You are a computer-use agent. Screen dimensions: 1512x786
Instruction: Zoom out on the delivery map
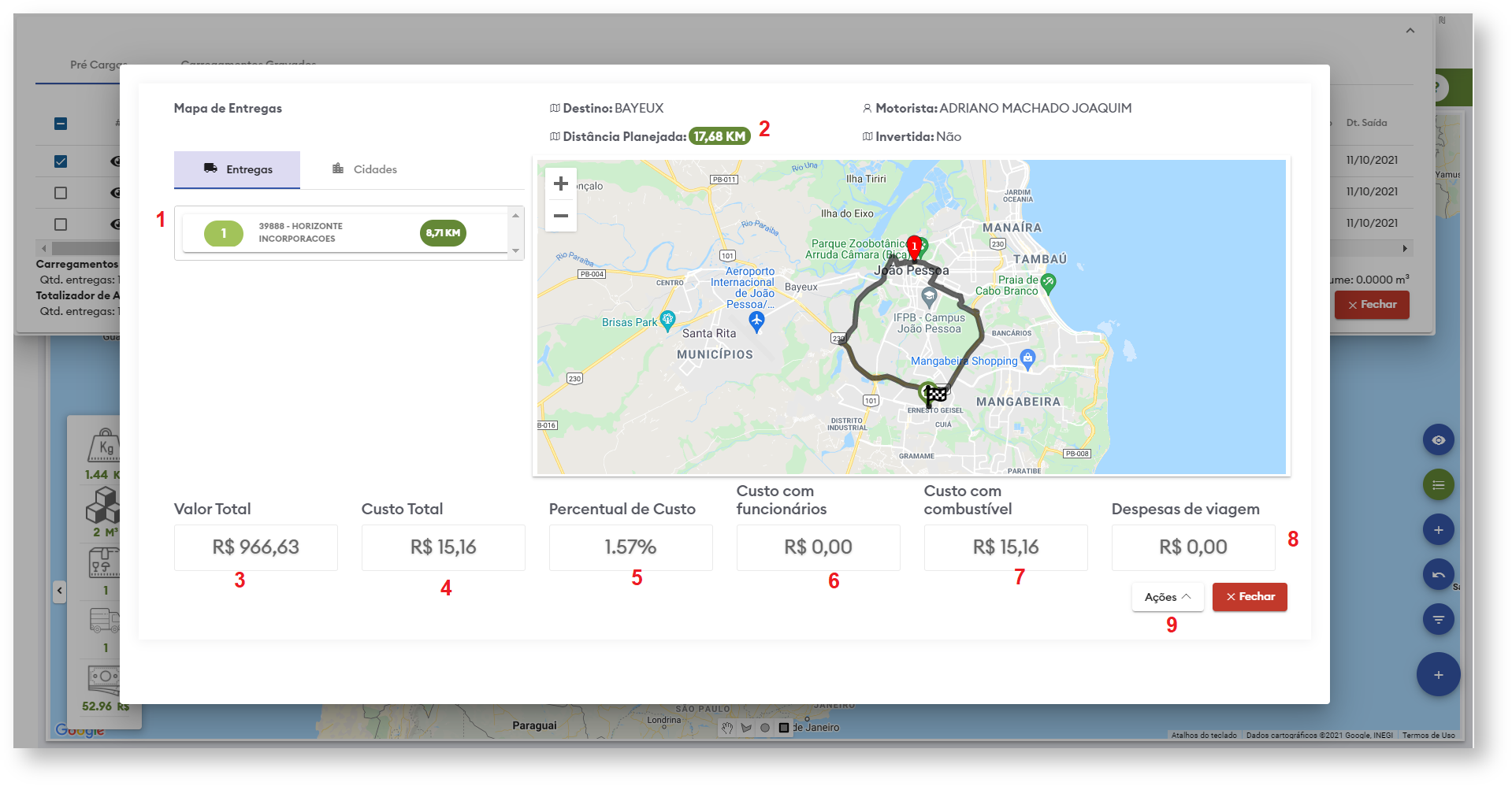coord(560,216)
